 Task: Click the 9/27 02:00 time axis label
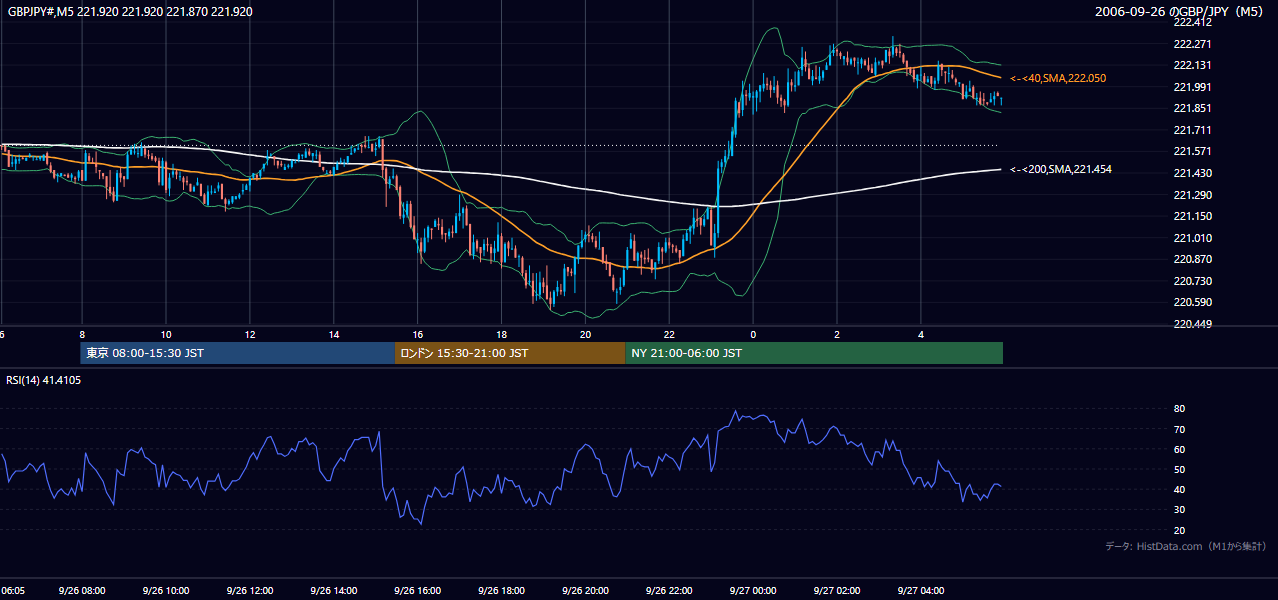coord(837,591)
